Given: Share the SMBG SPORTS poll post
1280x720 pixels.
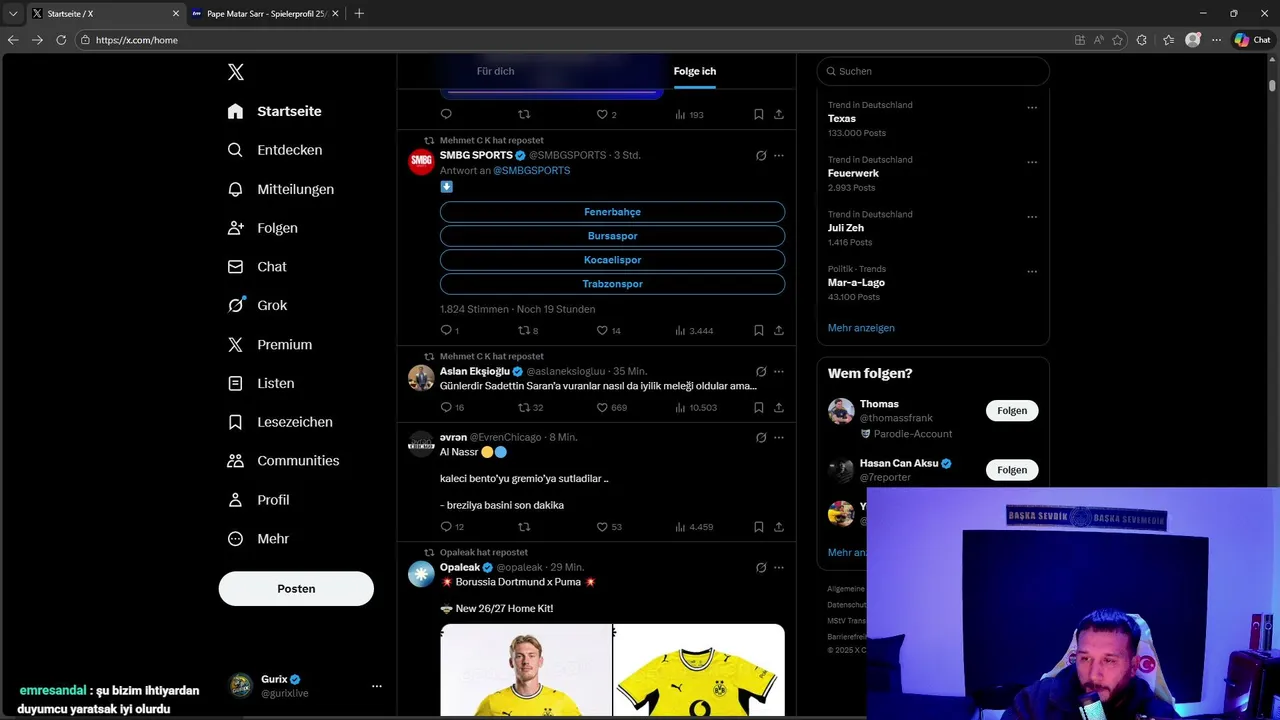Looking at the screenshot, I should click(x=778, y=330).
